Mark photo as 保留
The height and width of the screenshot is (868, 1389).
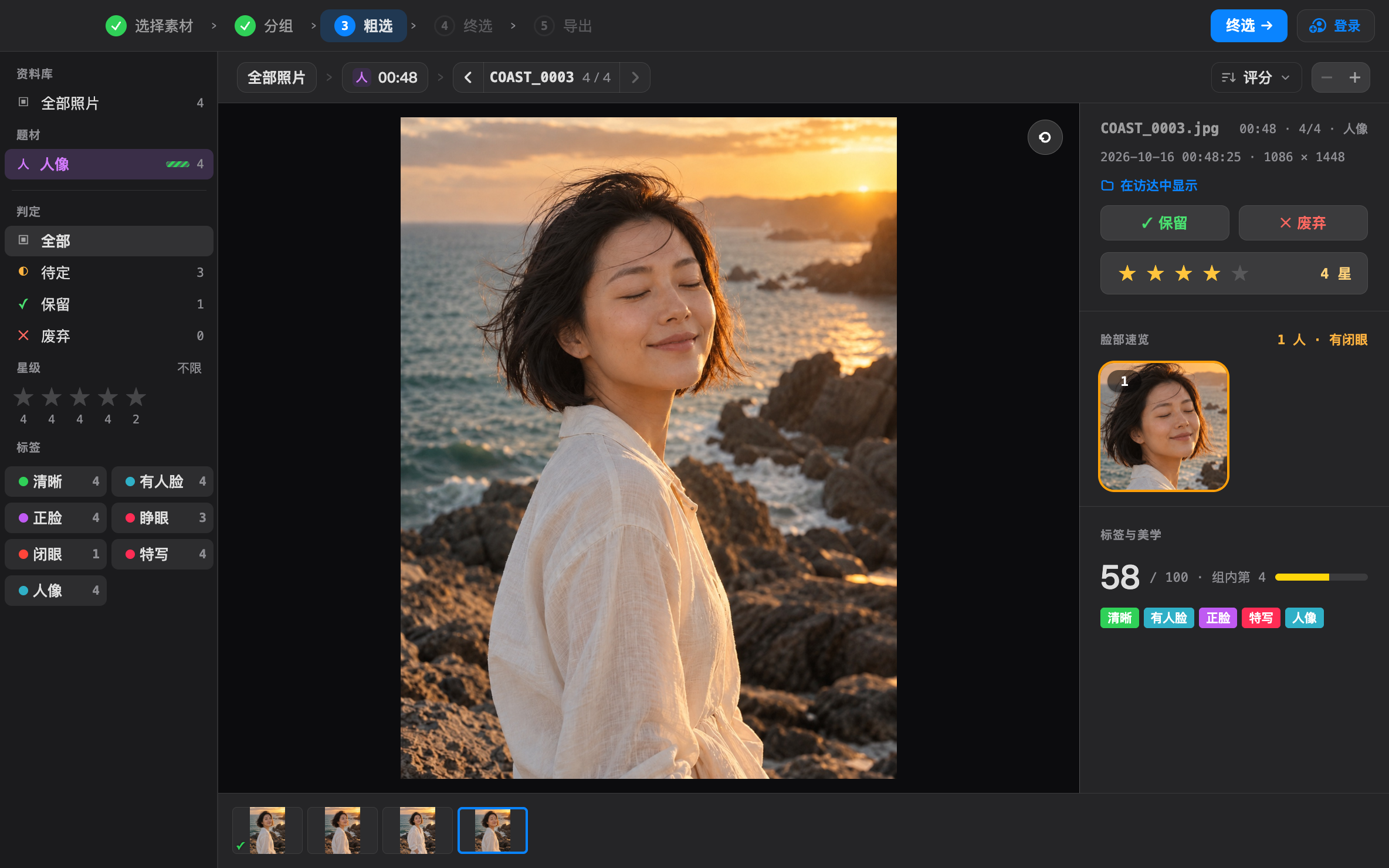(x=1164, y=223)
